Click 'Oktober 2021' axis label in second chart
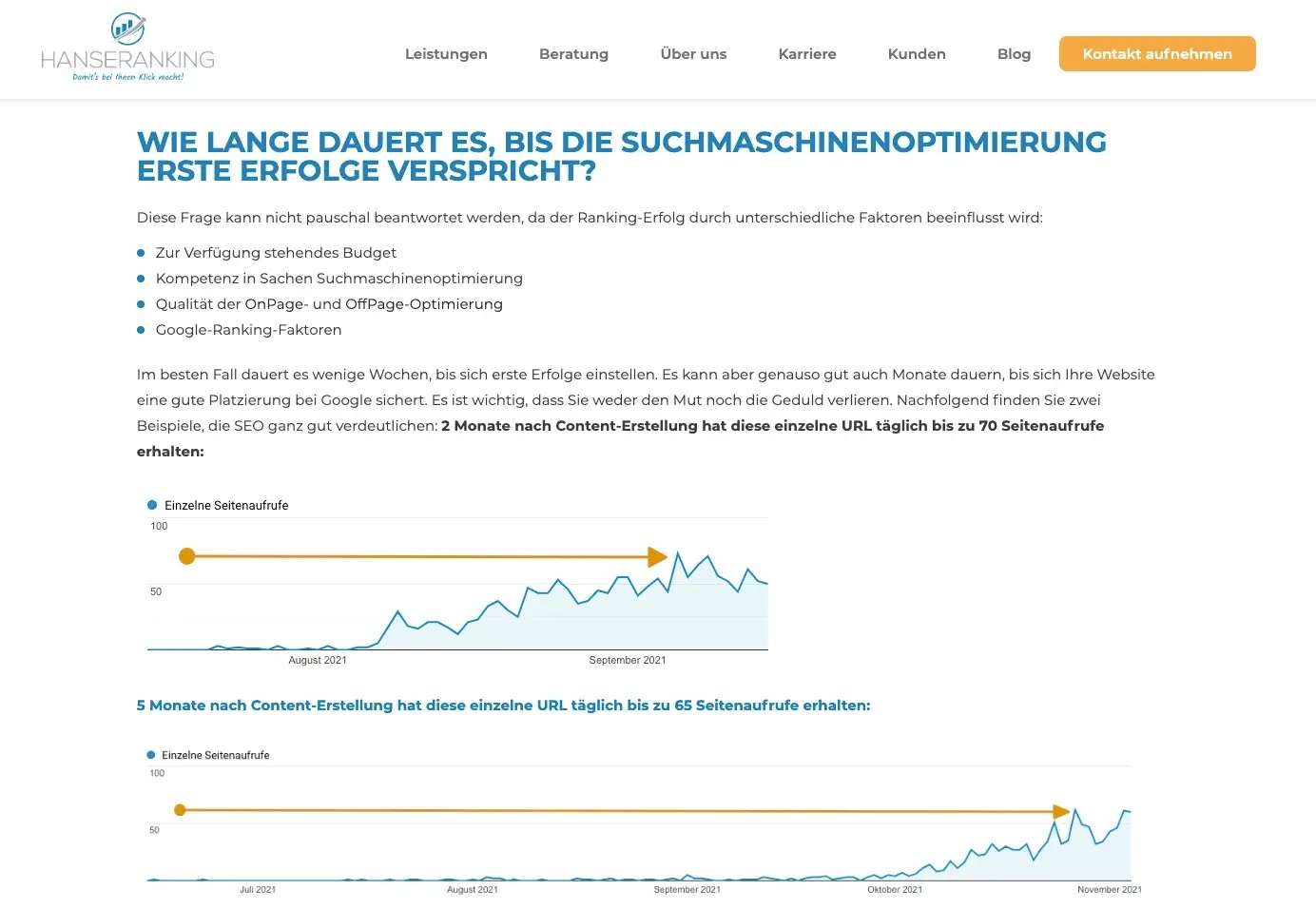This screenshot has width=1316, height=909. tap(895, 890)
